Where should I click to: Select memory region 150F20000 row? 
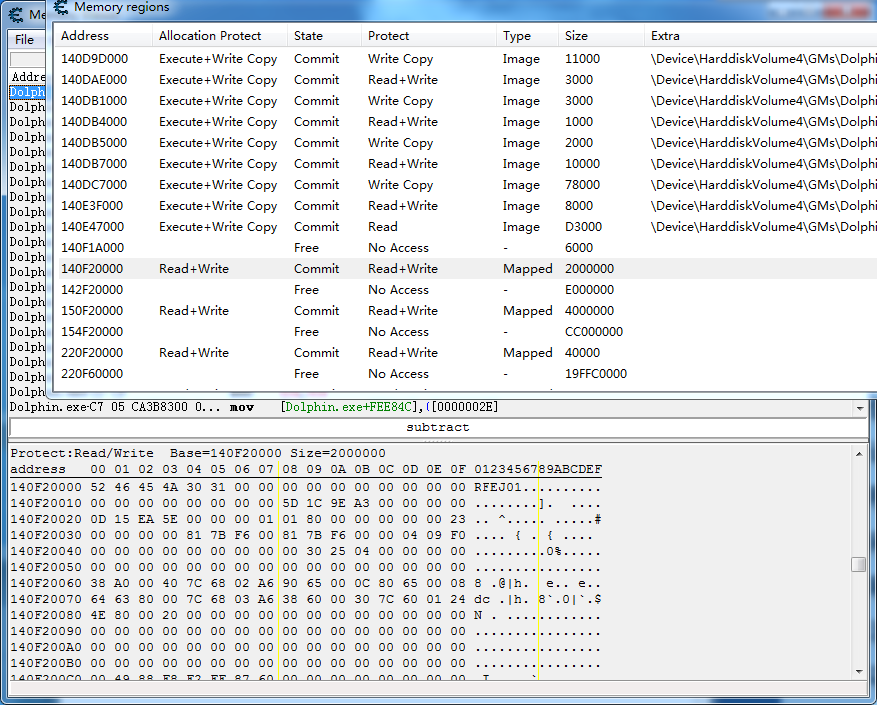(x=468, y=311)
